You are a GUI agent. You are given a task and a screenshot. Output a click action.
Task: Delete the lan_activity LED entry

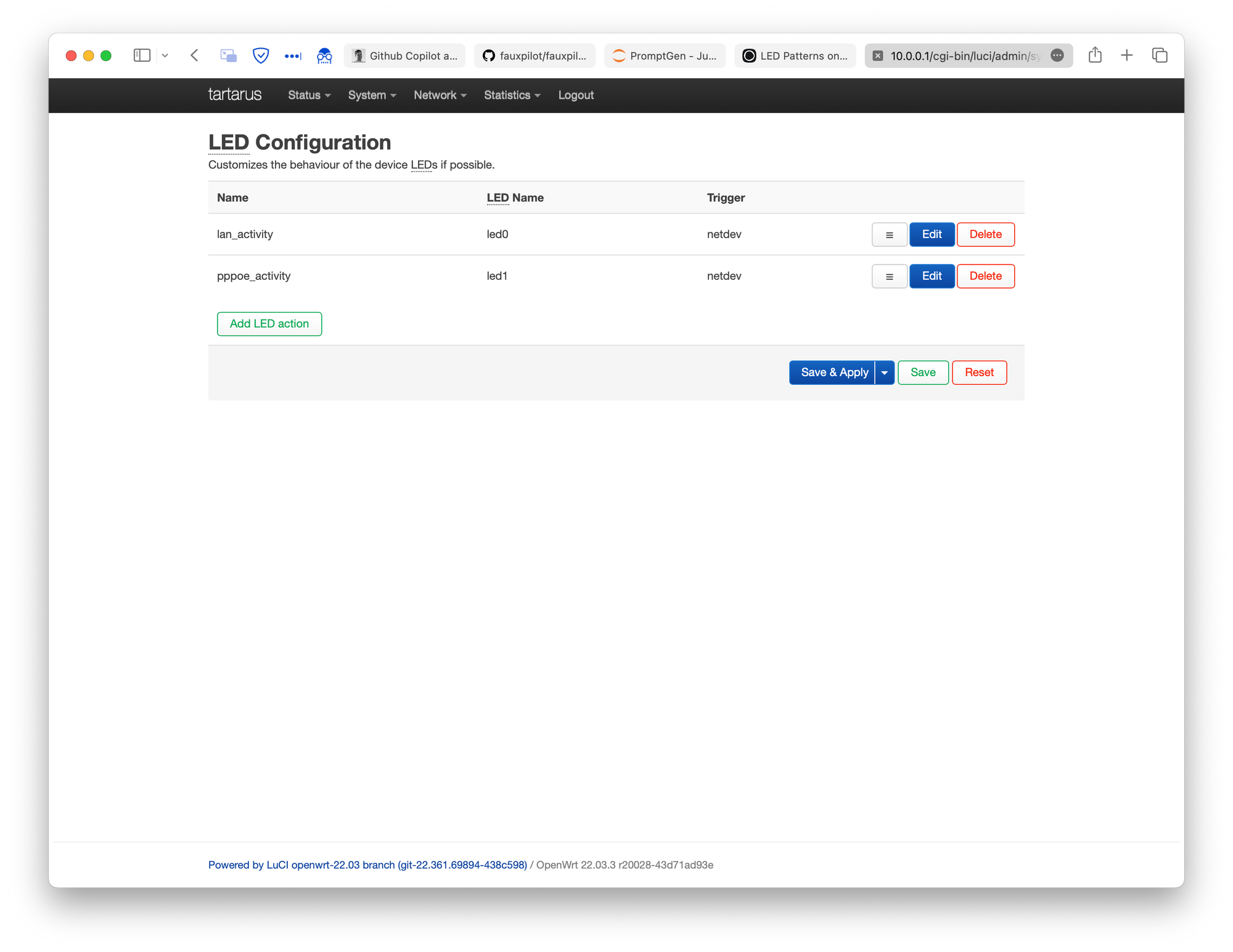pyautogui.click(x=985, y=234)
